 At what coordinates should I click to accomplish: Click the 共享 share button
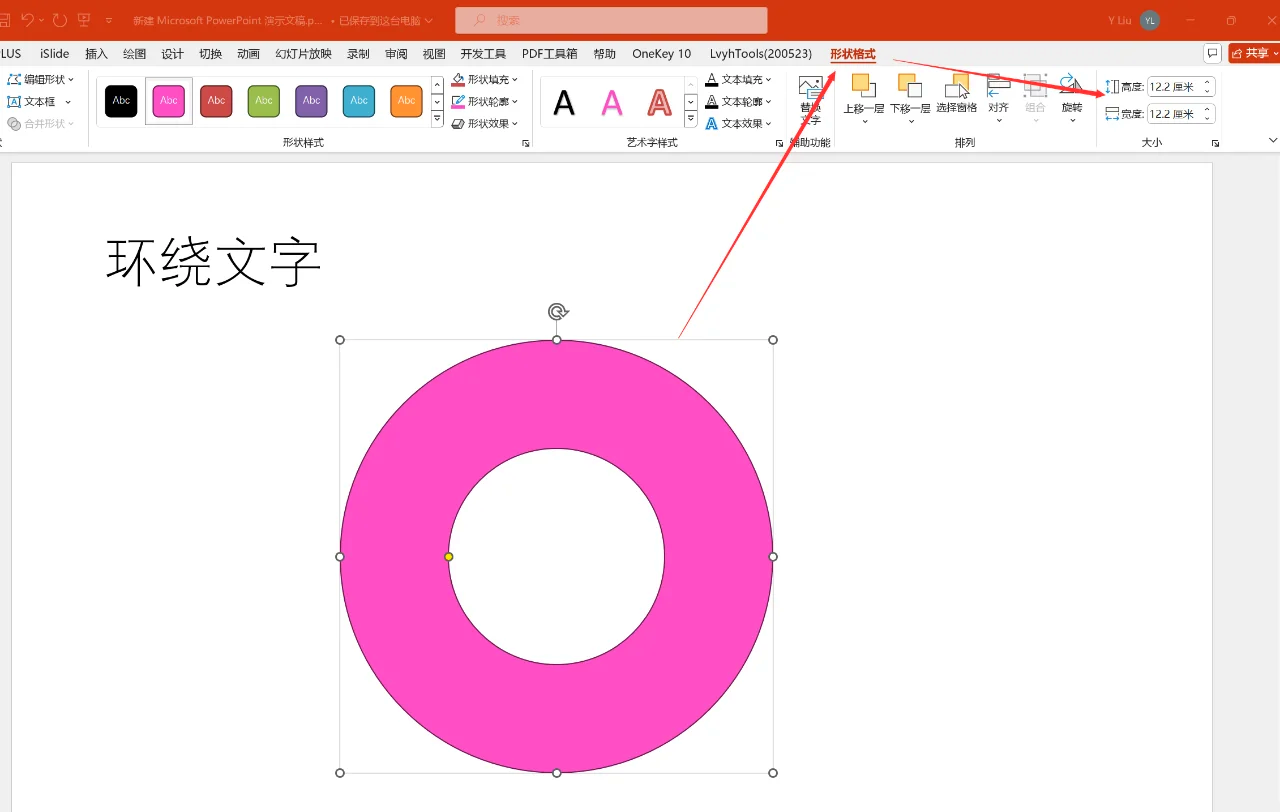coord(1254,53)
